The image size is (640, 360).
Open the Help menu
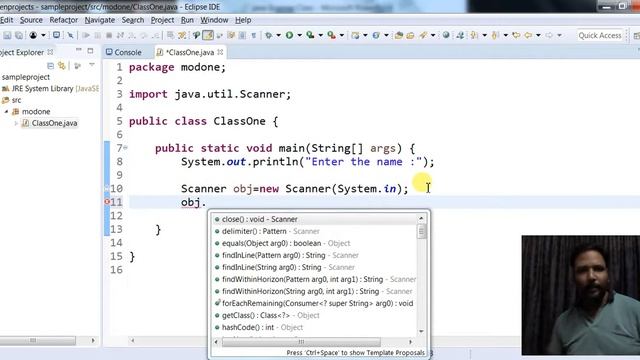coord(243,20)
